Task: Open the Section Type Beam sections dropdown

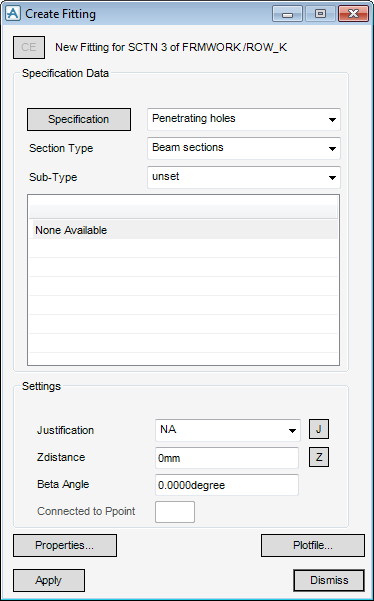Action: [x=244, y=148]
